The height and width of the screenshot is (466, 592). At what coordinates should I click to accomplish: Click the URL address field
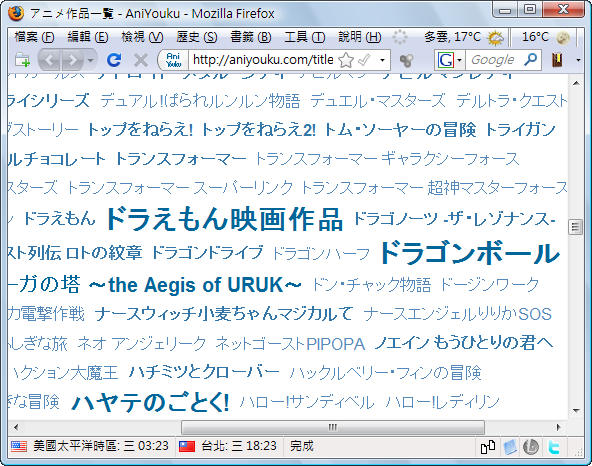click(x=263, y=60)
